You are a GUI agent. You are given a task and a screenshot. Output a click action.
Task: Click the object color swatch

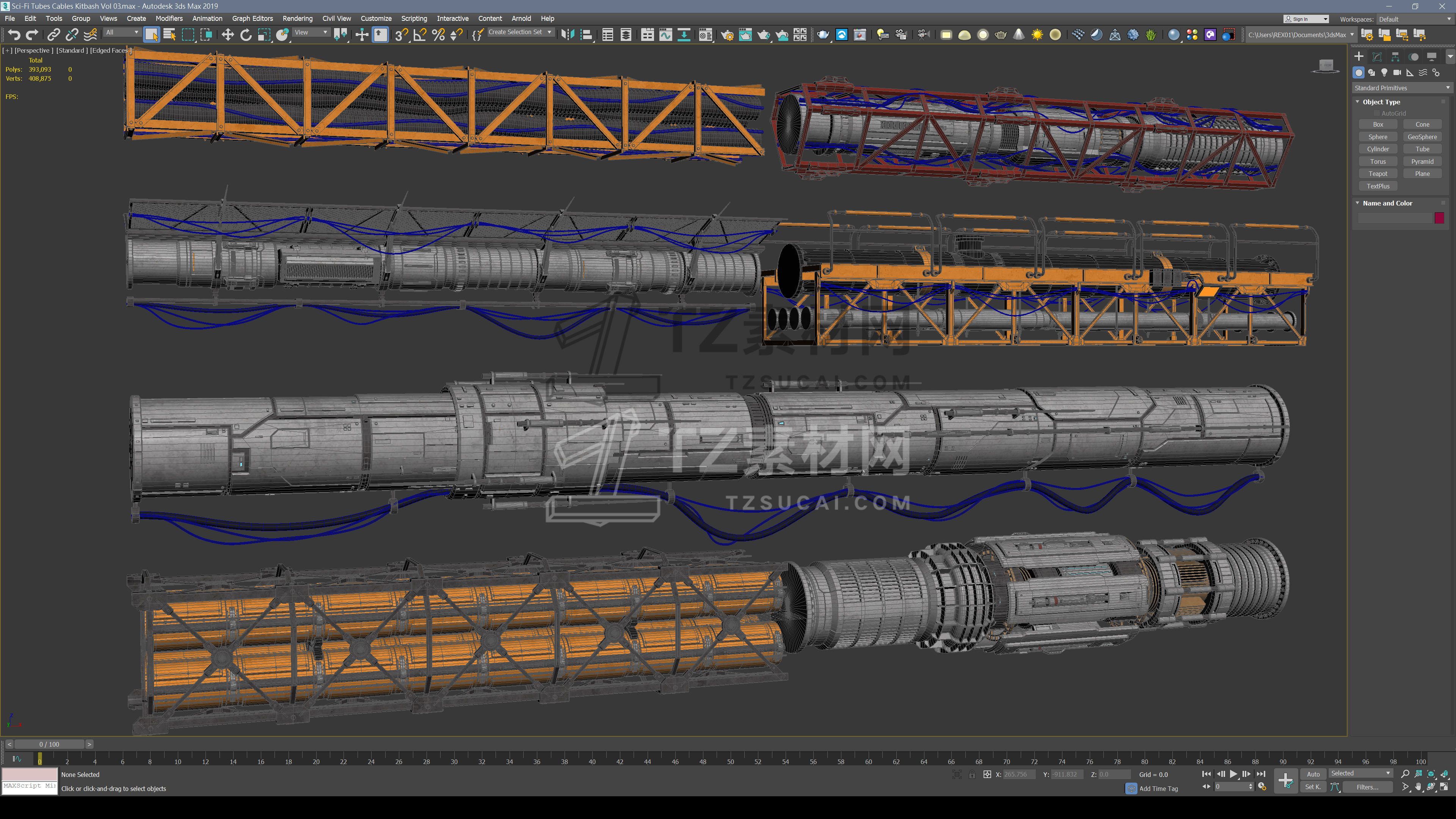coord(1439,218)
